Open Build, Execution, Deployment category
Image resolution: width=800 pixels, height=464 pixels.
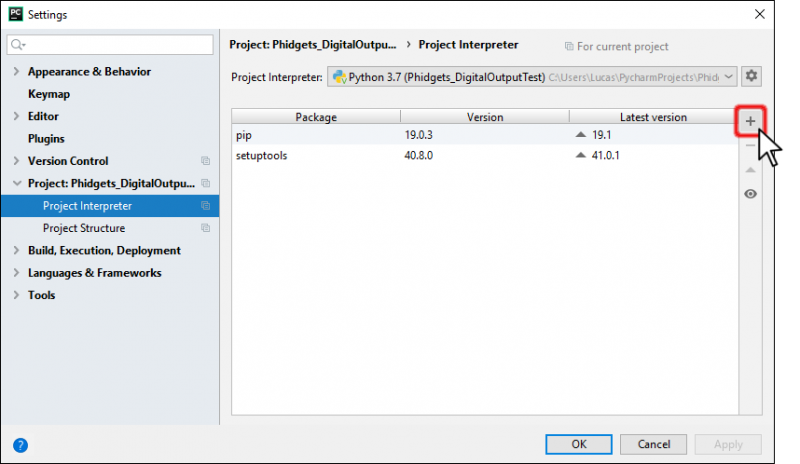point(104,250)
